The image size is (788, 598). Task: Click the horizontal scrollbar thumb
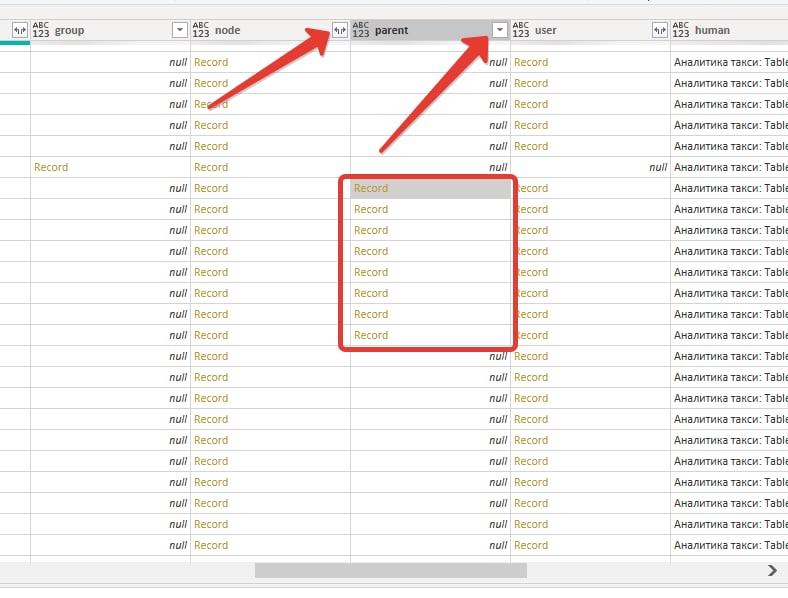coord(390,570)
